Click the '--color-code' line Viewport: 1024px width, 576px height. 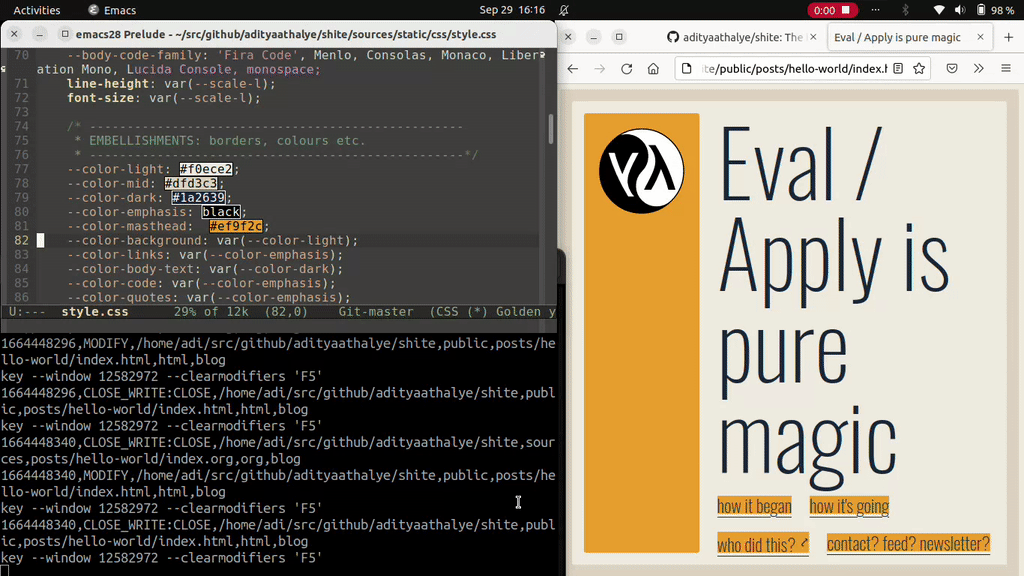201,283
